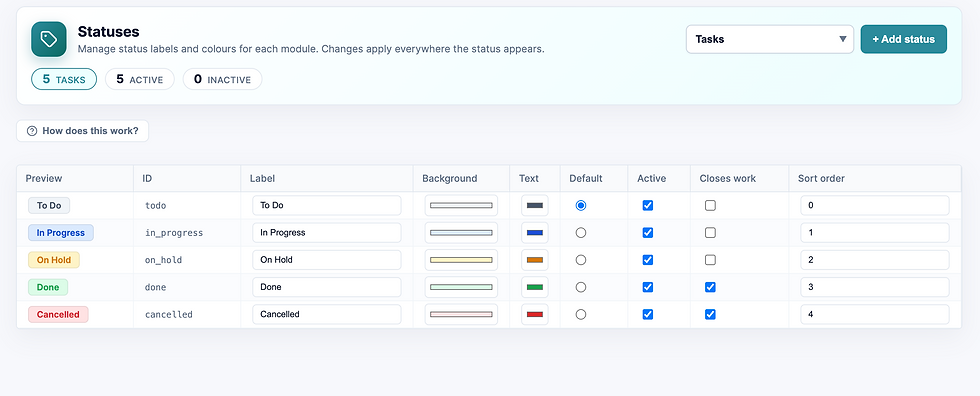Disable Closes work for Done
Image resolution: width=980 pixels, height=396 pixels.
click(710, 287)
